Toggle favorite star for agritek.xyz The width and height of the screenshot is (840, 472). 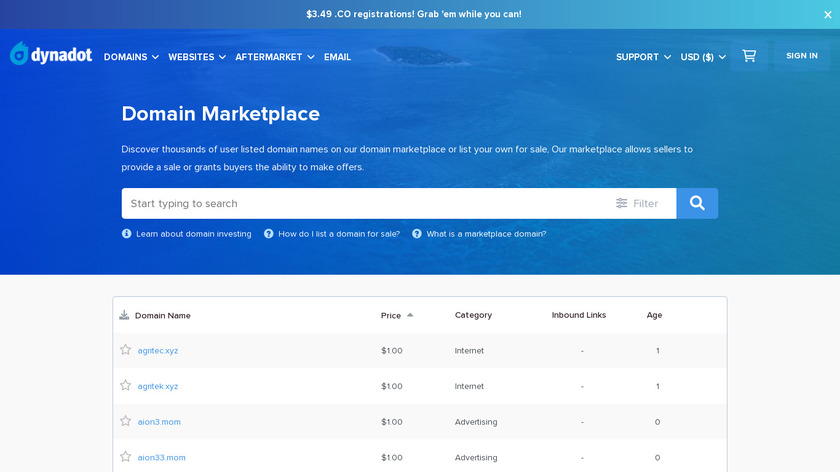pyautogui.click(x=125, y=386)
